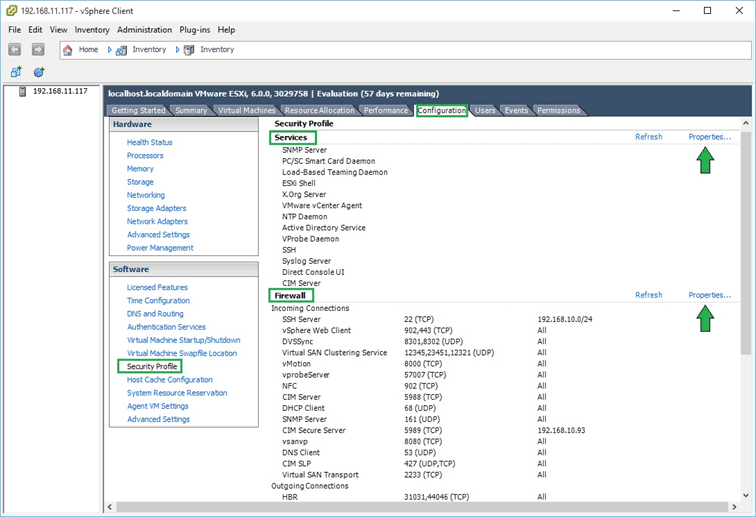Open Advanced Settings under Hardware
The height and width of the screenshot is (517, 756).
coord(159,235)
